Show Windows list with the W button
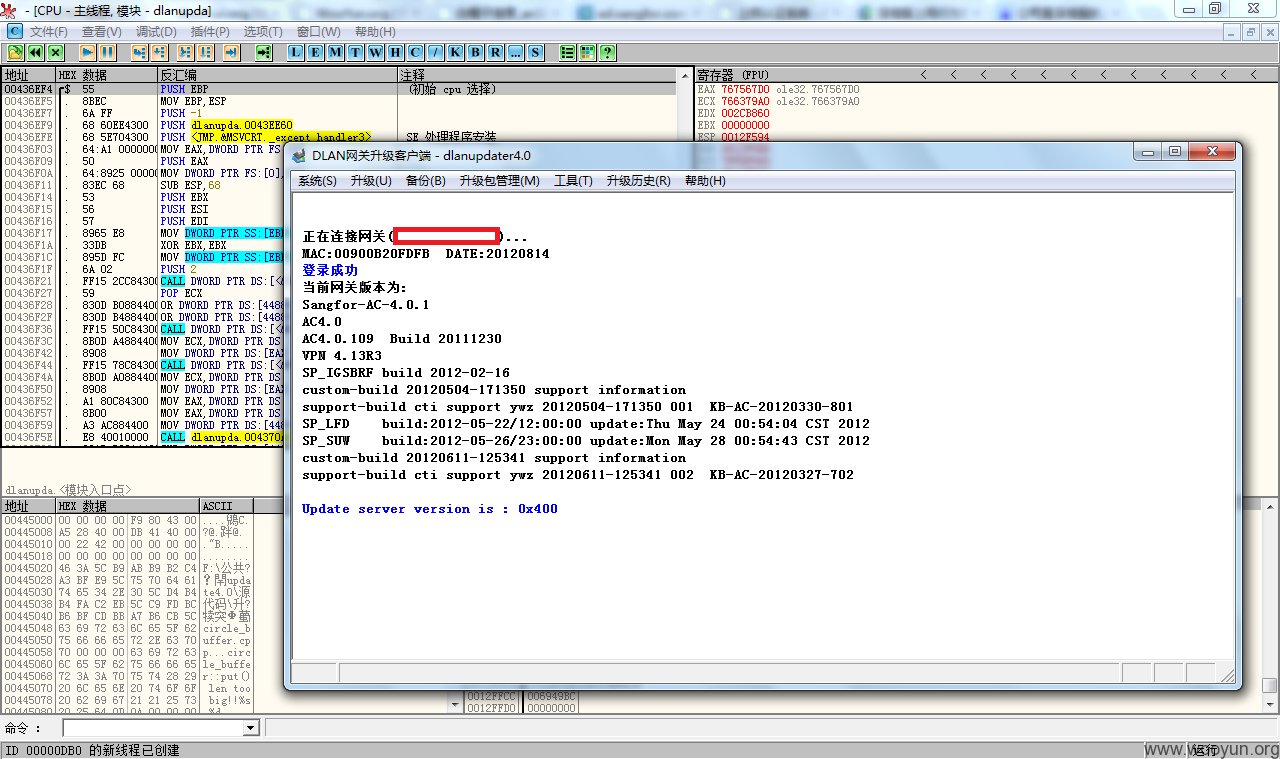Screen dimensions: 1280x759 point(376,52)
